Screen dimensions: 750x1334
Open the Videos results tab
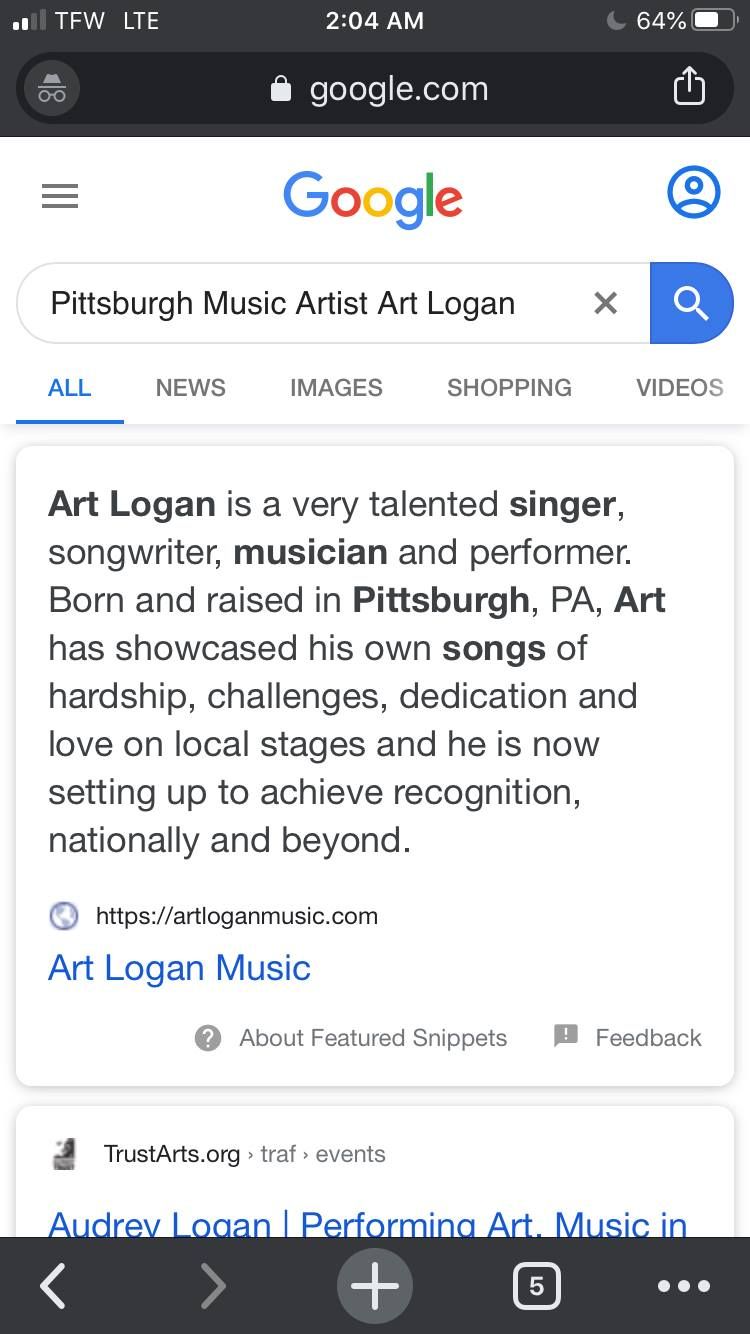click(679, 388)
